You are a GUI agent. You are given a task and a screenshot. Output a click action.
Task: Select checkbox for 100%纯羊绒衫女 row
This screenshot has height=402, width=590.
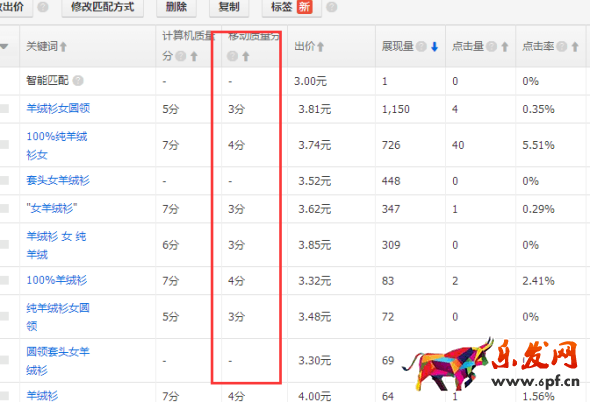[x=4, y=145]
